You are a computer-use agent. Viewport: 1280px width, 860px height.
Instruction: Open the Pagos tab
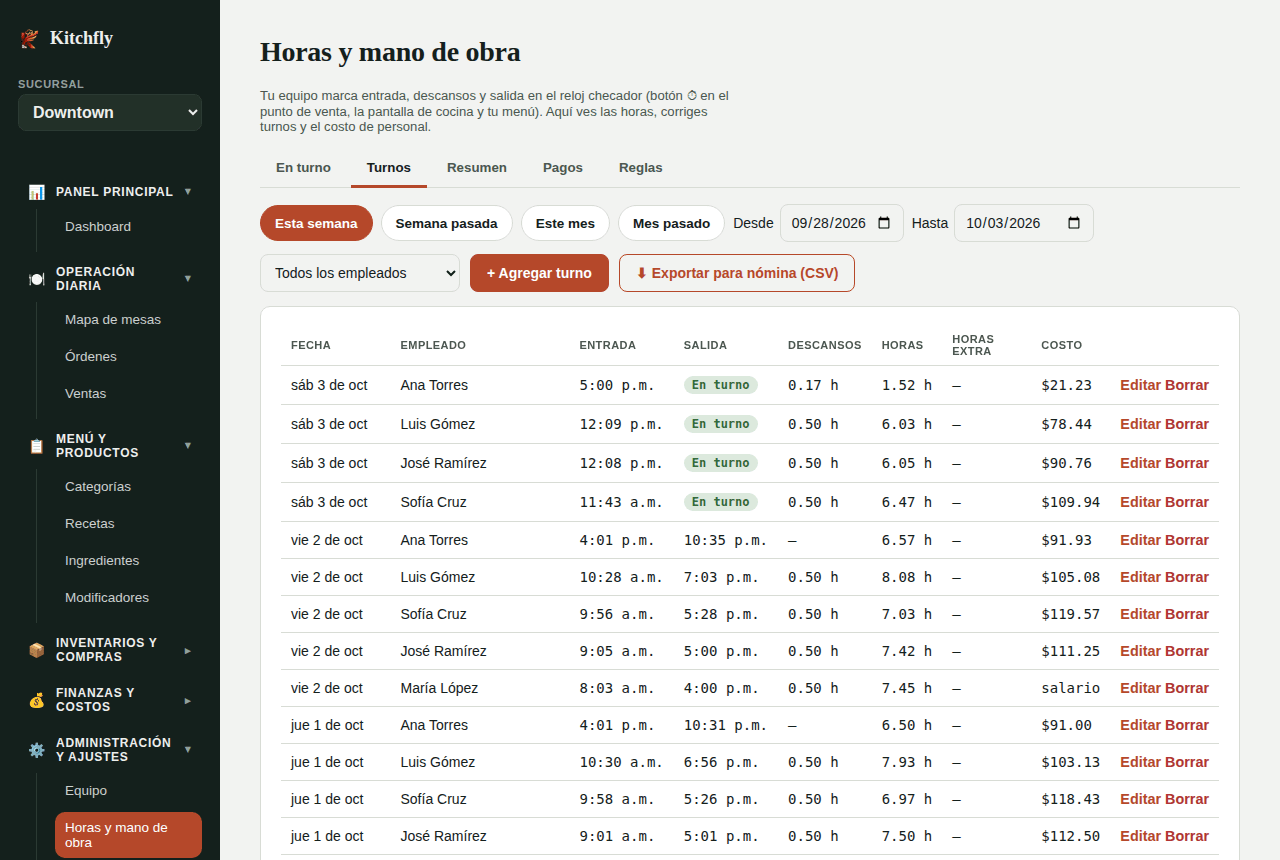coord(563,168)
